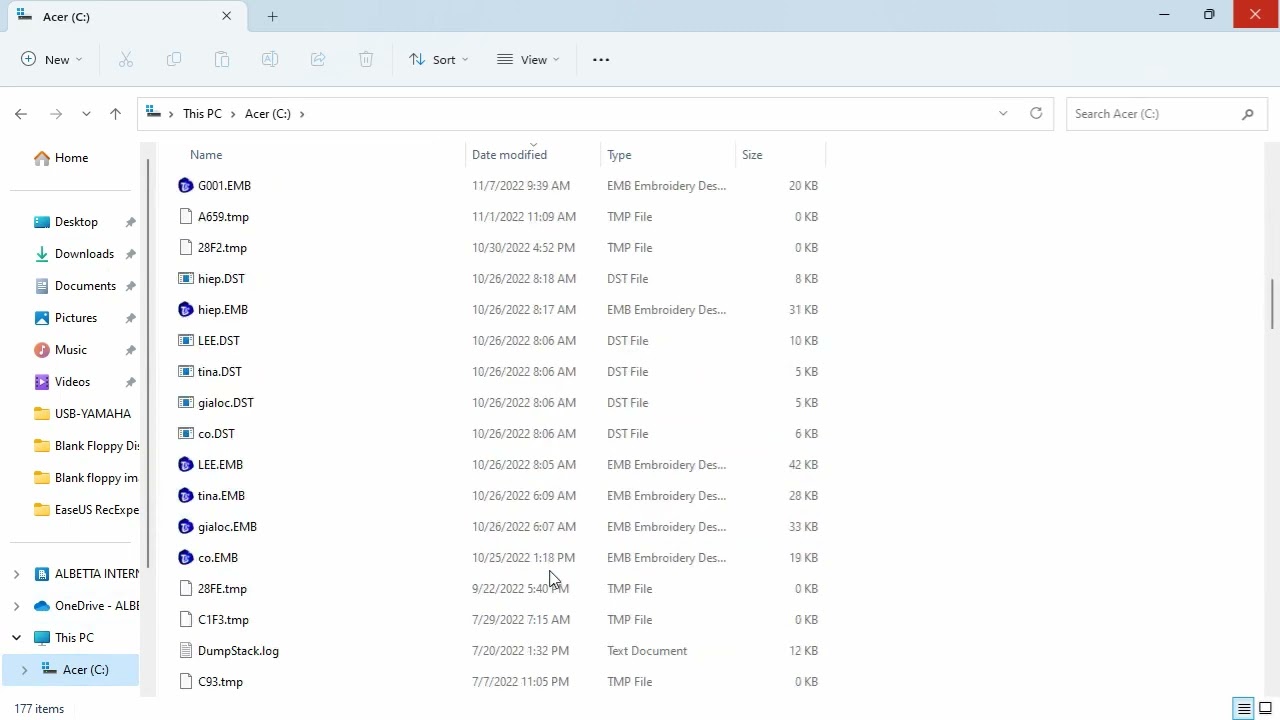This screenshot has width=1280, height=720.
Task: Collapse the This PC tree node
Action: [16, 638]
